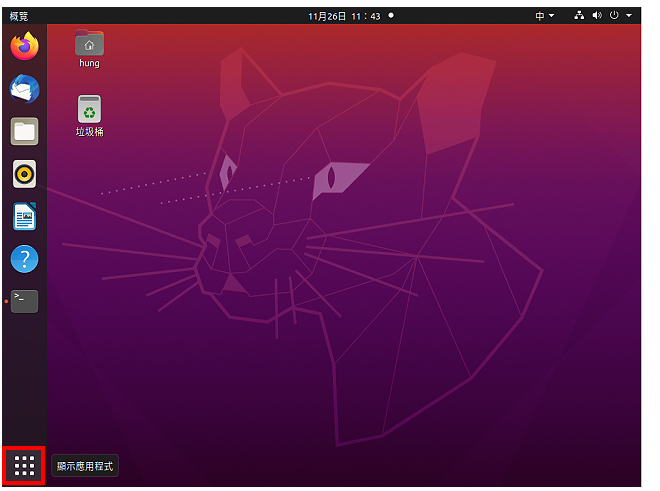Click the volume speaker icon
The height and width of the screenshot is (491, 660).
(597, 16)
